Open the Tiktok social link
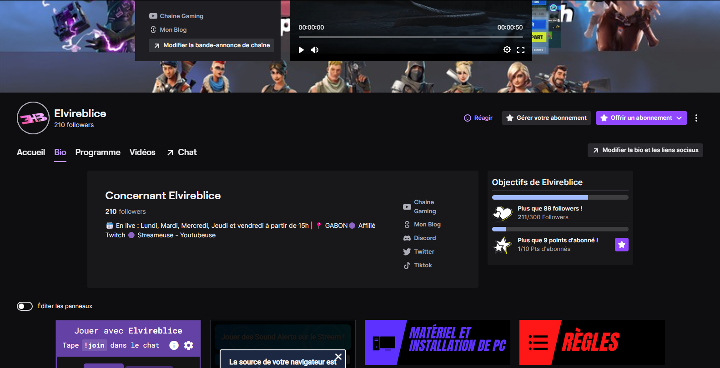 coord(418,265)
